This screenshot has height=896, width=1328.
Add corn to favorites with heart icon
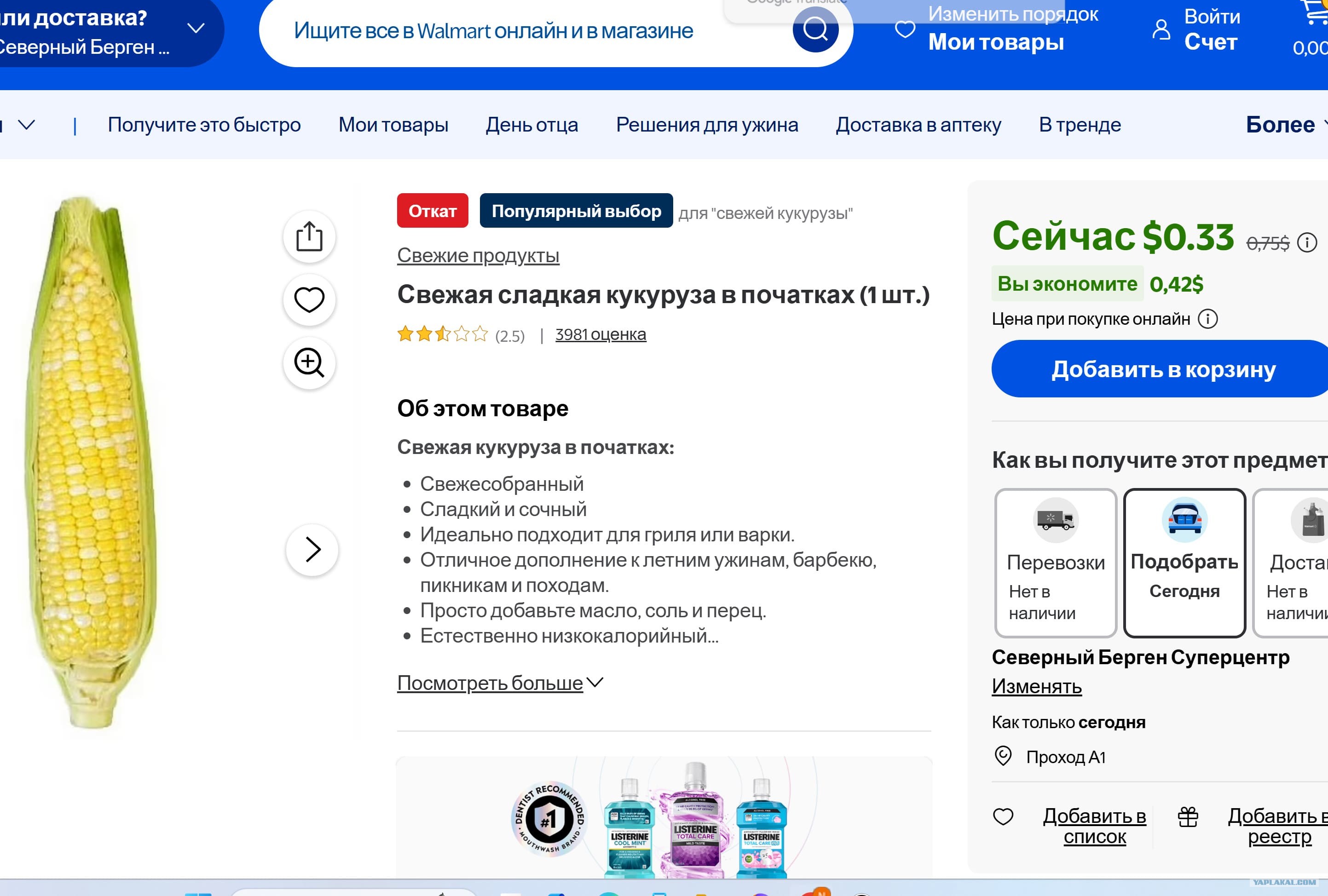(x=309, y=300)
